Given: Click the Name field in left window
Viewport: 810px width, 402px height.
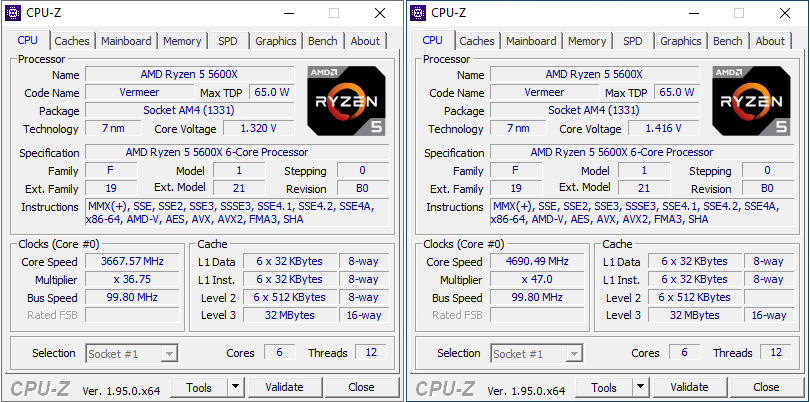Looking at the screenshot, I should pyautogui.click(x=190, y=74).
